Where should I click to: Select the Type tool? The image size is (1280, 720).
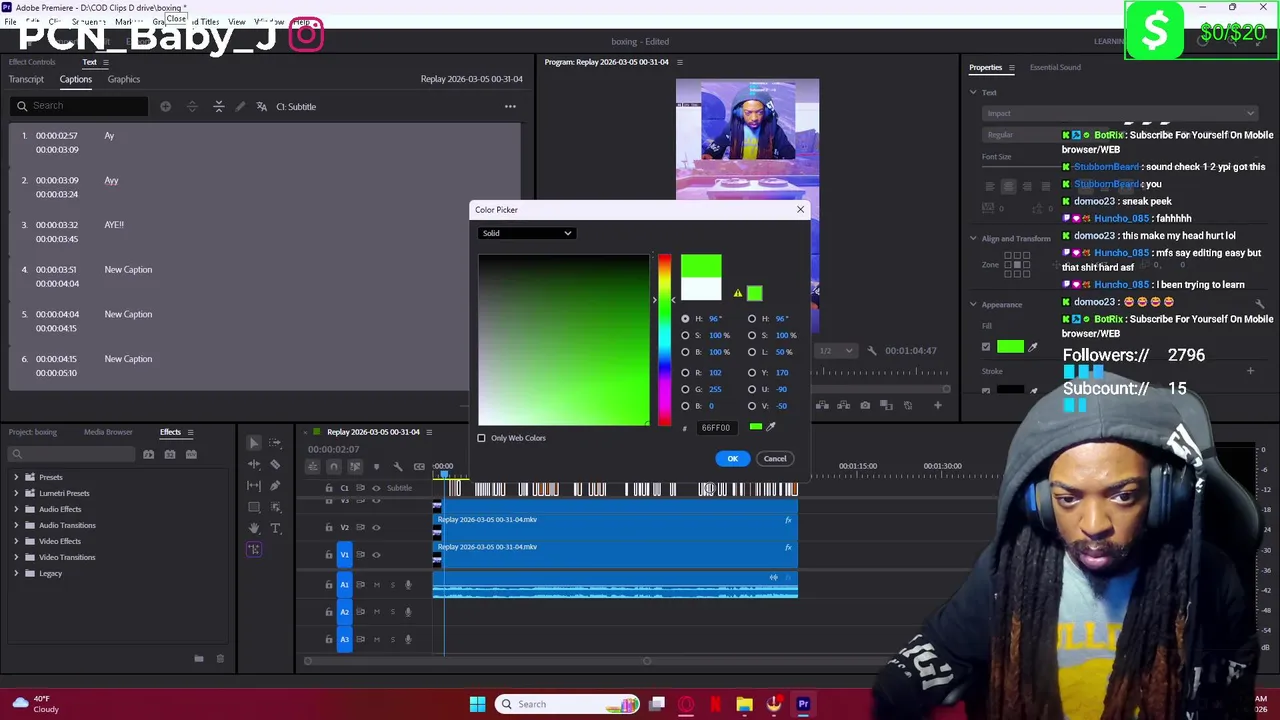point(276,528)
